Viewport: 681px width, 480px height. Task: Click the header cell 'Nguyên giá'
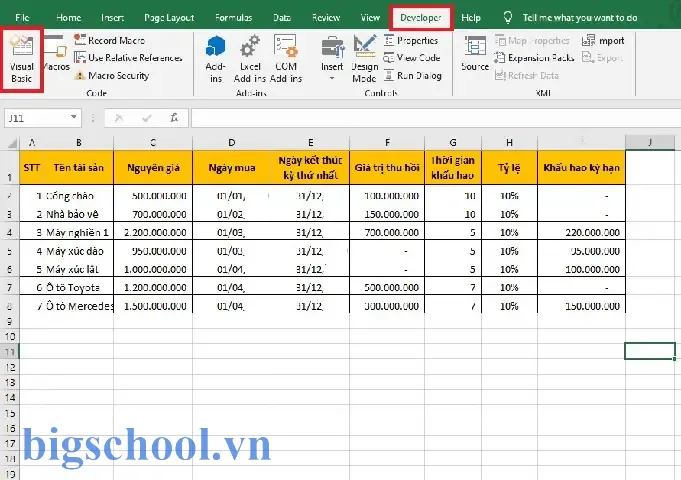pos(153,168)
